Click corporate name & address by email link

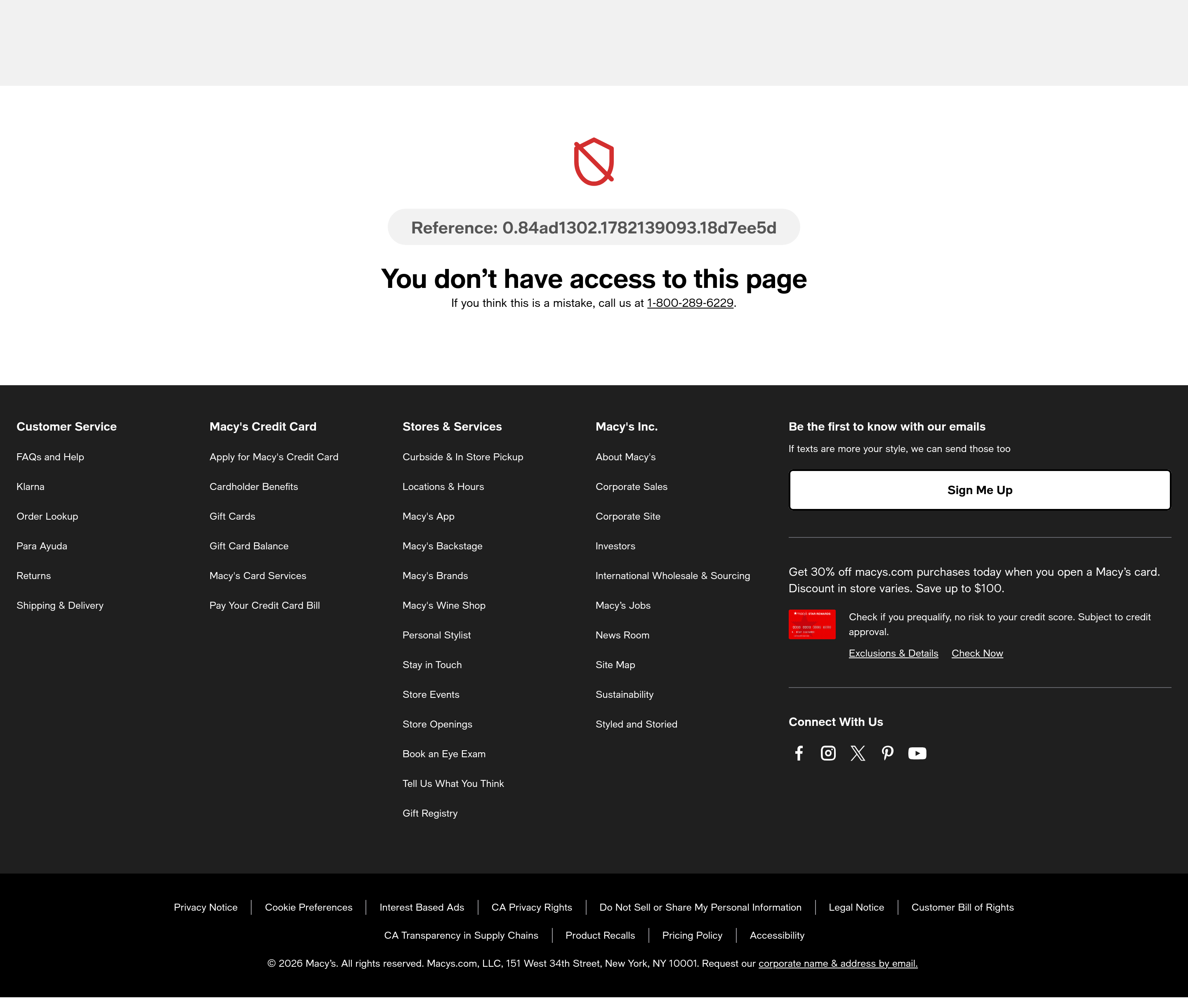coord(838,963)
